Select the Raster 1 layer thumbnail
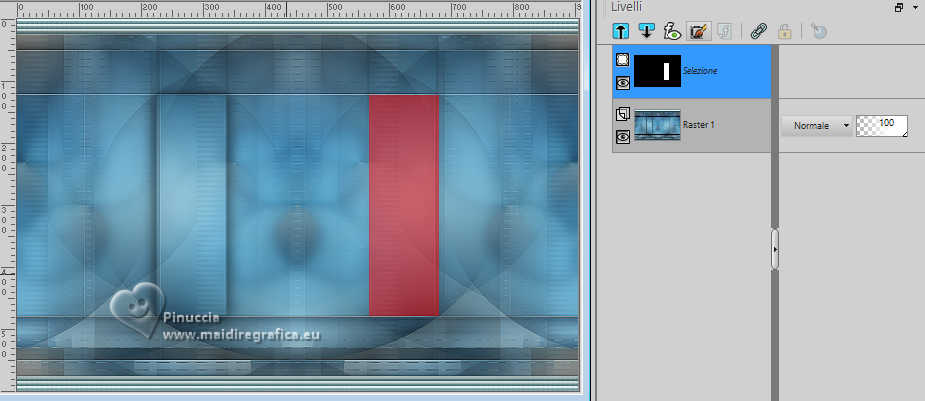925x401 pixels. [x=657, y=125]
